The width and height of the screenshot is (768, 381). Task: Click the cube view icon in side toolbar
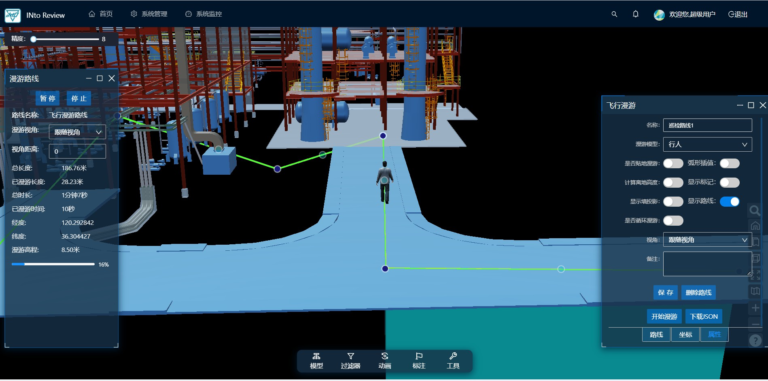click(755, 258)
